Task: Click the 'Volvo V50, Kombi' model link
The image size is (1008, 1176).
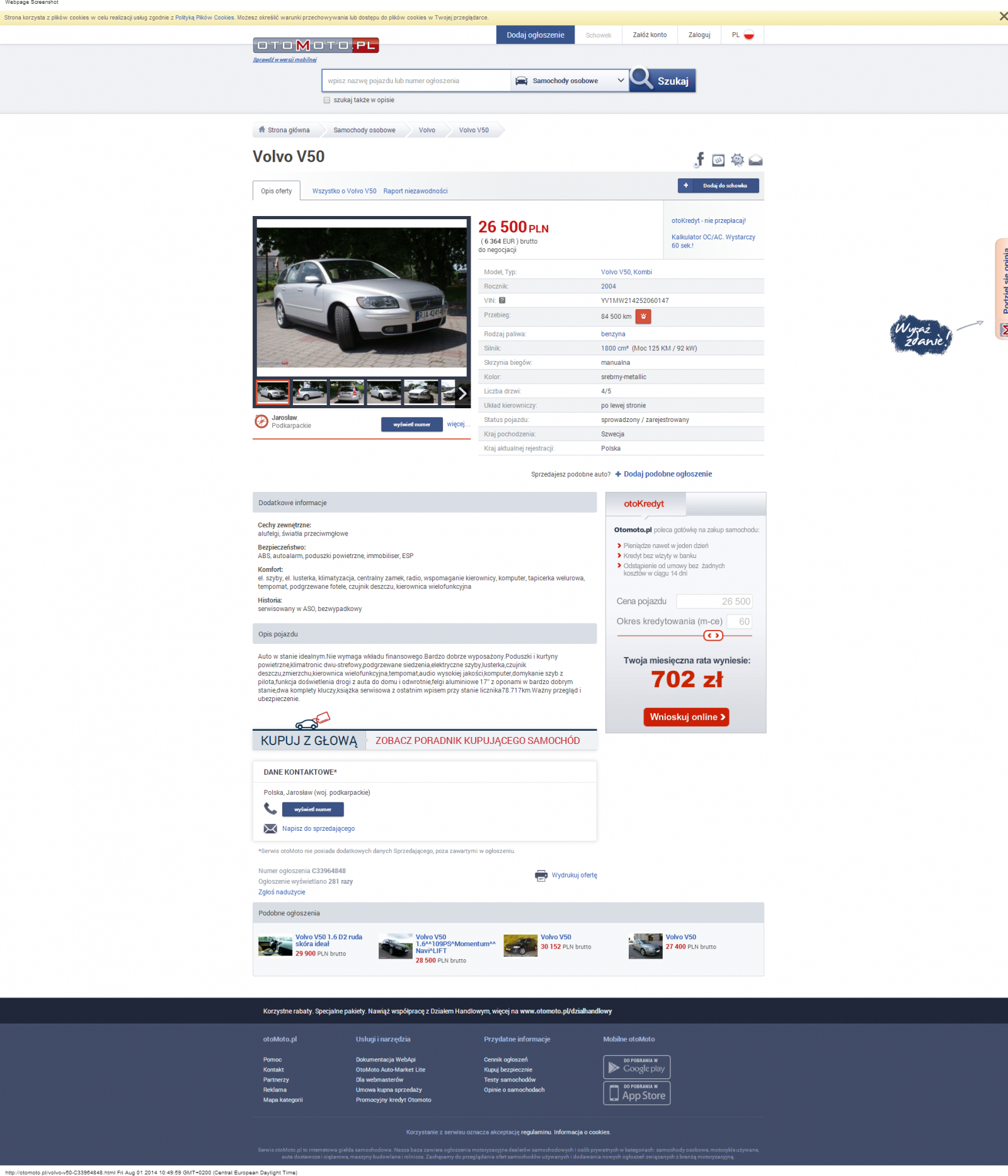Action: (x=626, y=272)
